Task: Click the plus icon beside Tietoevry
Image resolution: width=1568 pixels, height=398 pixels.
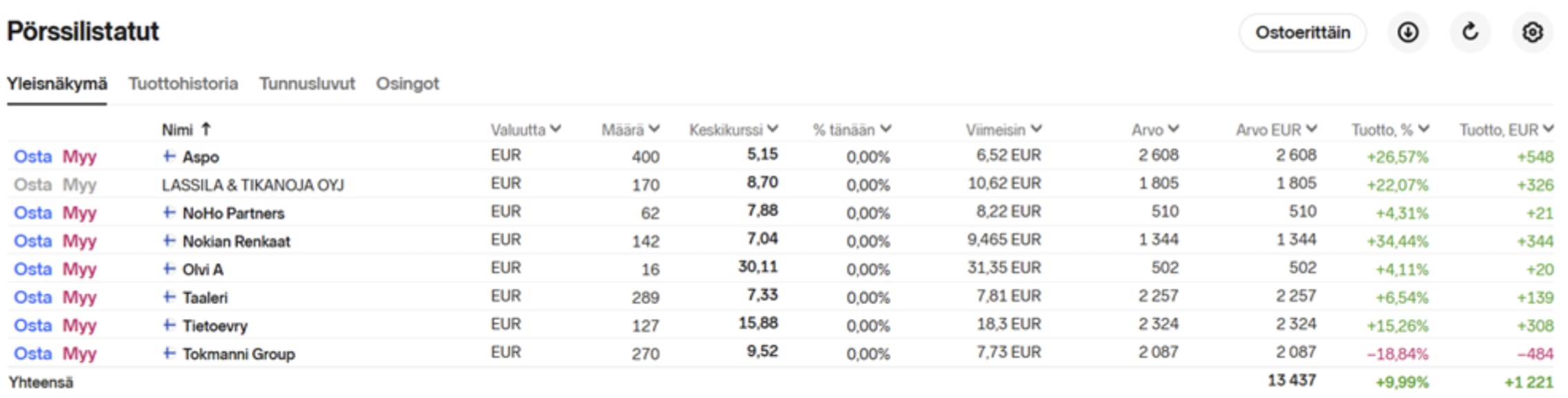Action: (169, 325)
